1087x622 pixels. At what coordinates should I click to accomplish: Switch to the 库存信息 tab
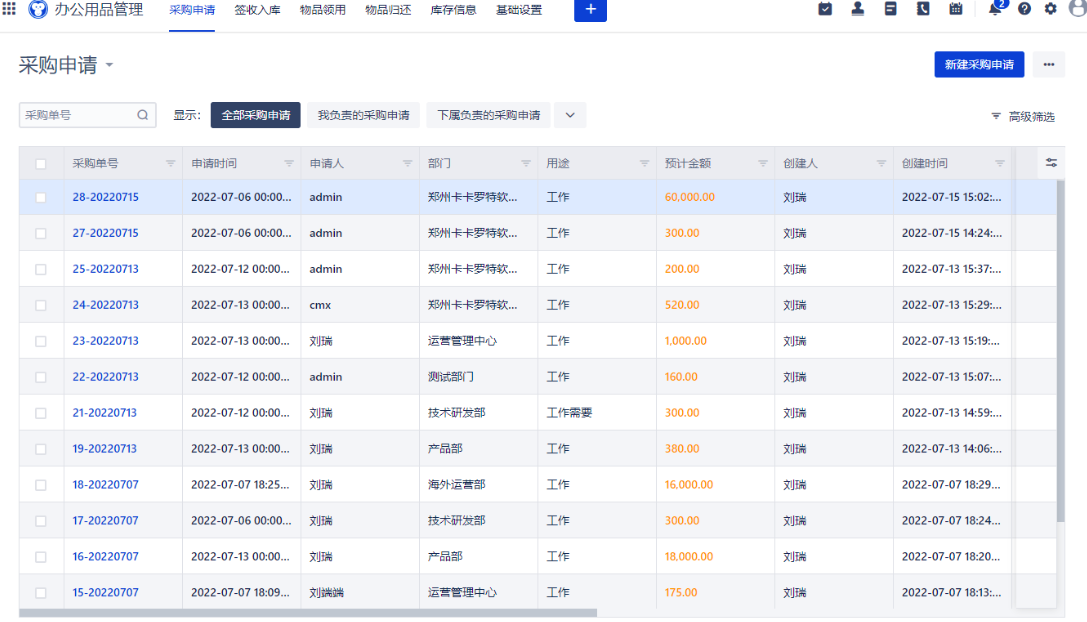[x=453, y=10]
